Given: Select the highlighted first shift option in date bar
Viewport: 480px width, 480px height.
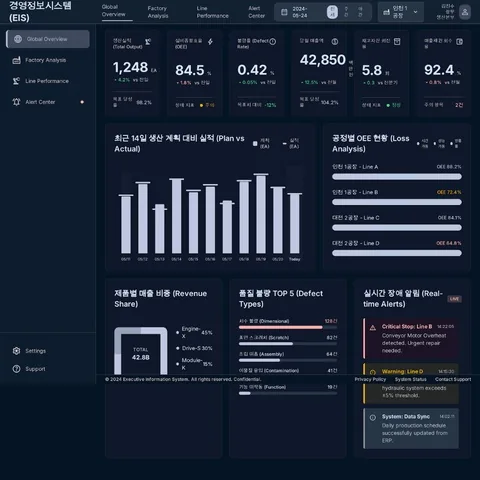Looking at the screenshot, I should 332,12.
